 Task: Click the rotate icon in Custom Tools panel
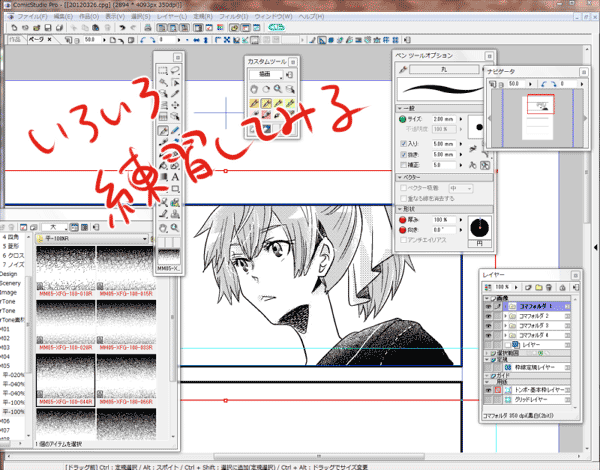click(266, 90)
